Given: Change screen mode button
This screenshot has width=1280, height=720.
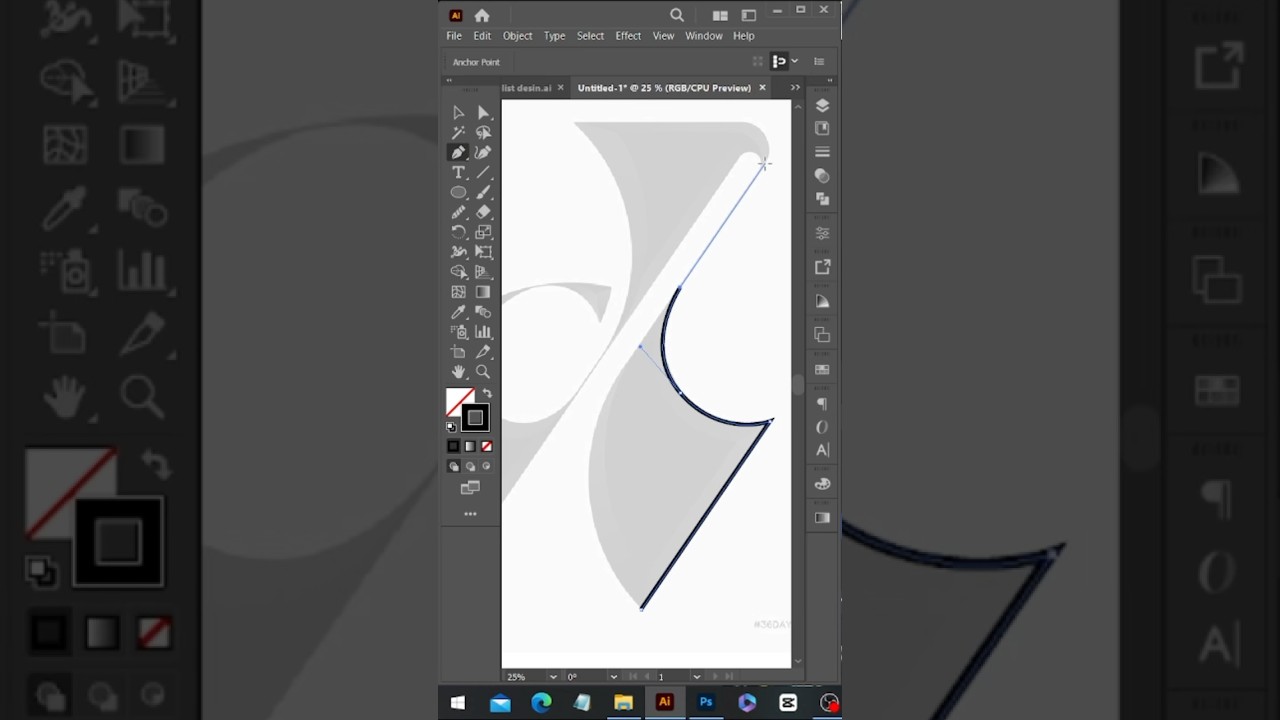Looking at the screenshot, I should (x=470, y=488).
